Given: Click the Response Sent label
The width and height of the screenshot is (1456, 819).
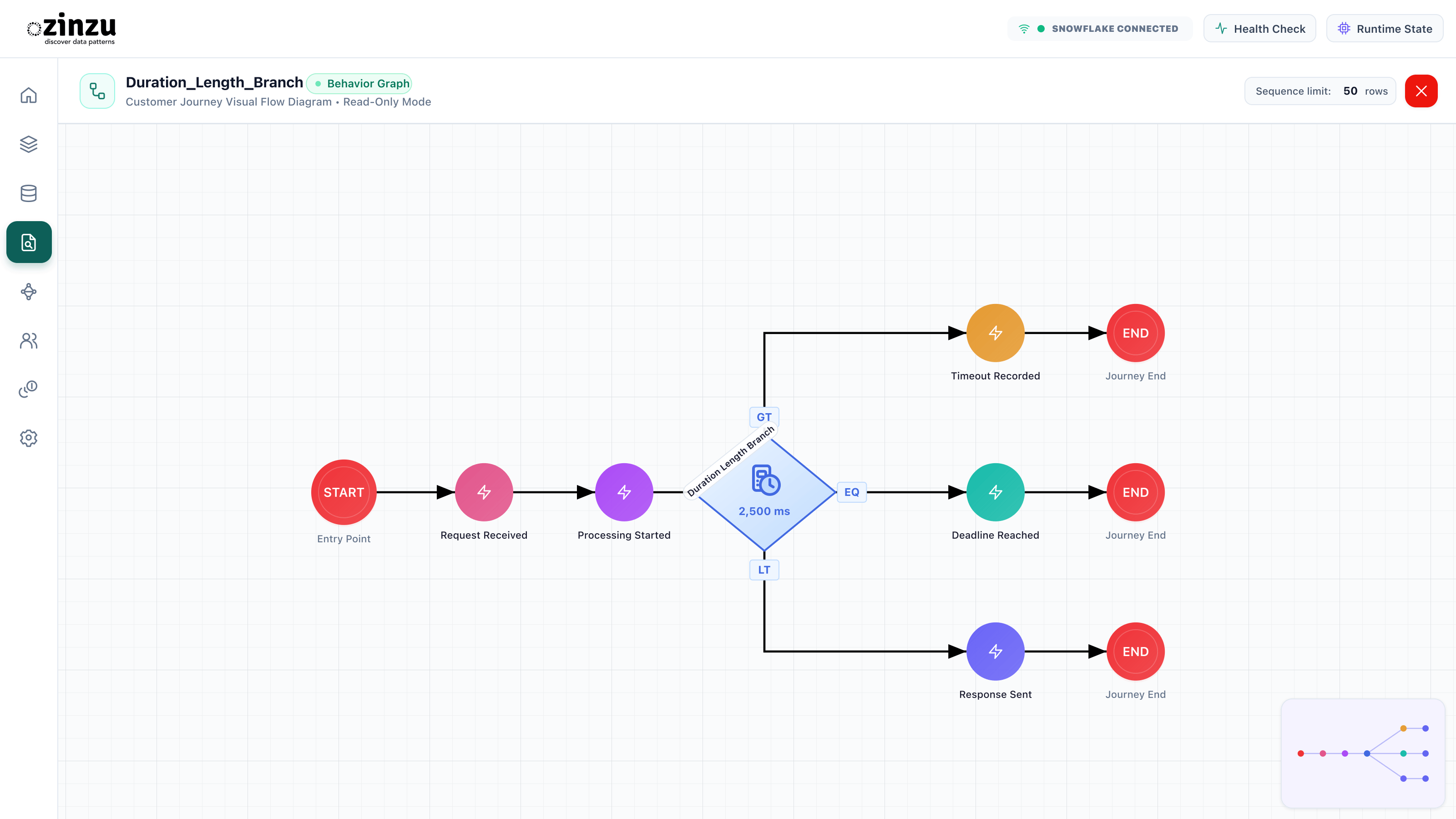Looking at the screenshot, I should pos(996,695).
